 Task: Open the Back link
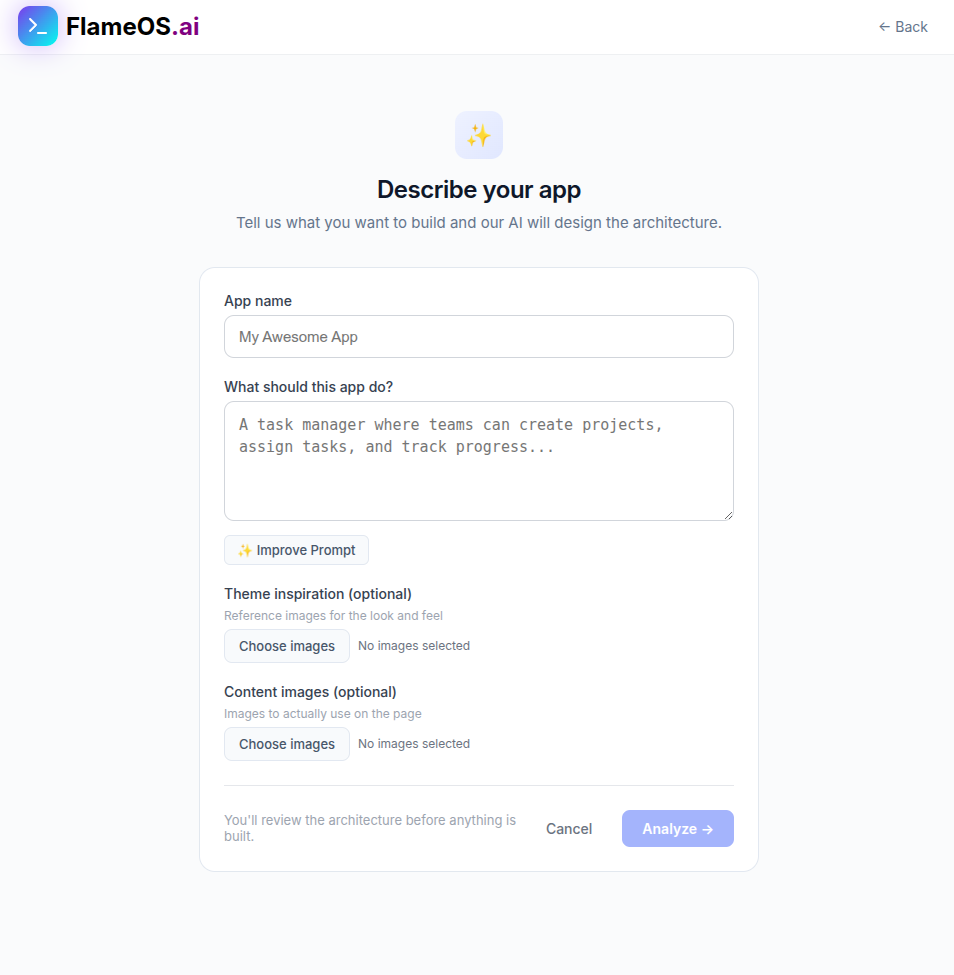tap(902, 27)
